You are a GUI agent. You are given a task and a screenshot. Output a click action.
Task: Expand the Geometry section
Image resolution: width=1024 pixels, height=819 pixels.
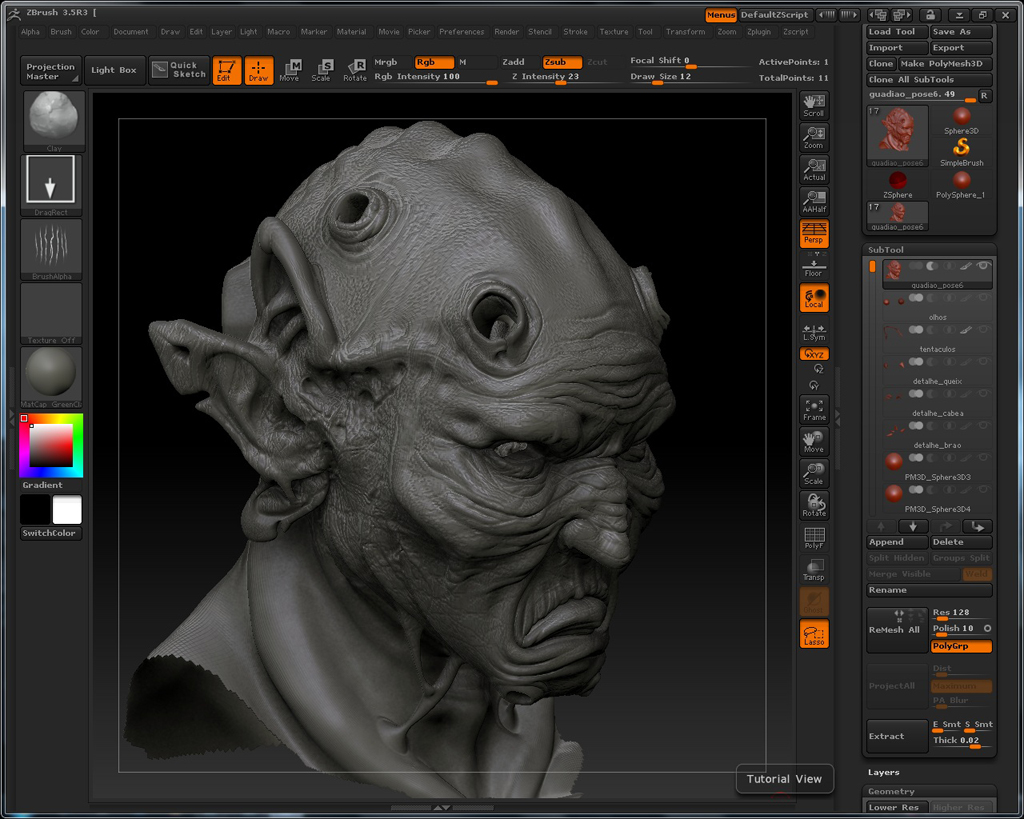tap(891, 791)
